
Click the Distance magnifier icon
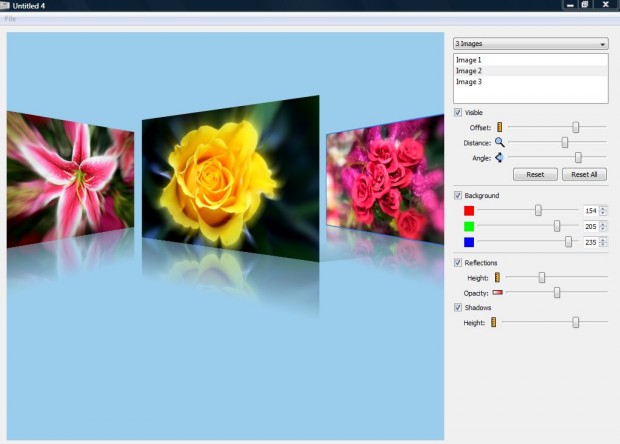pos(500,143)
